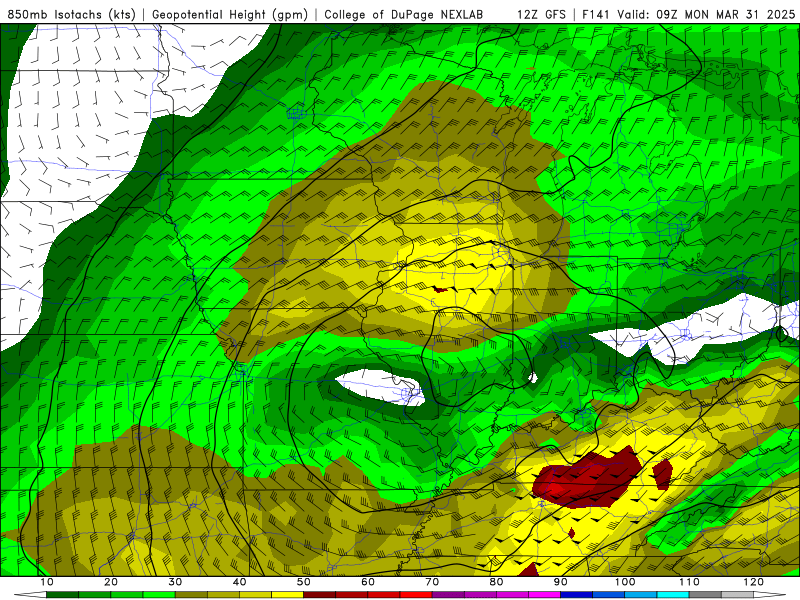Click the 'F141' forecast hour label
The image size is (800, 600).
click(596, 15)
